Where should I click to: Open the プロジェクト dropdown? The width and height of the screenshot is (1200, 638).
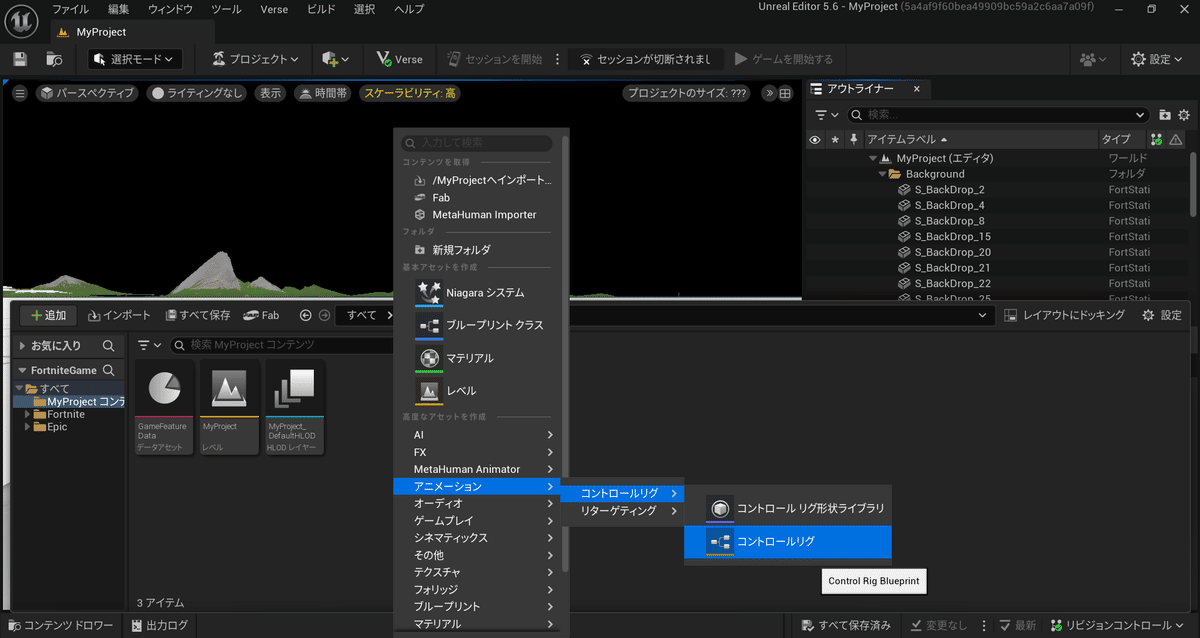255,60
